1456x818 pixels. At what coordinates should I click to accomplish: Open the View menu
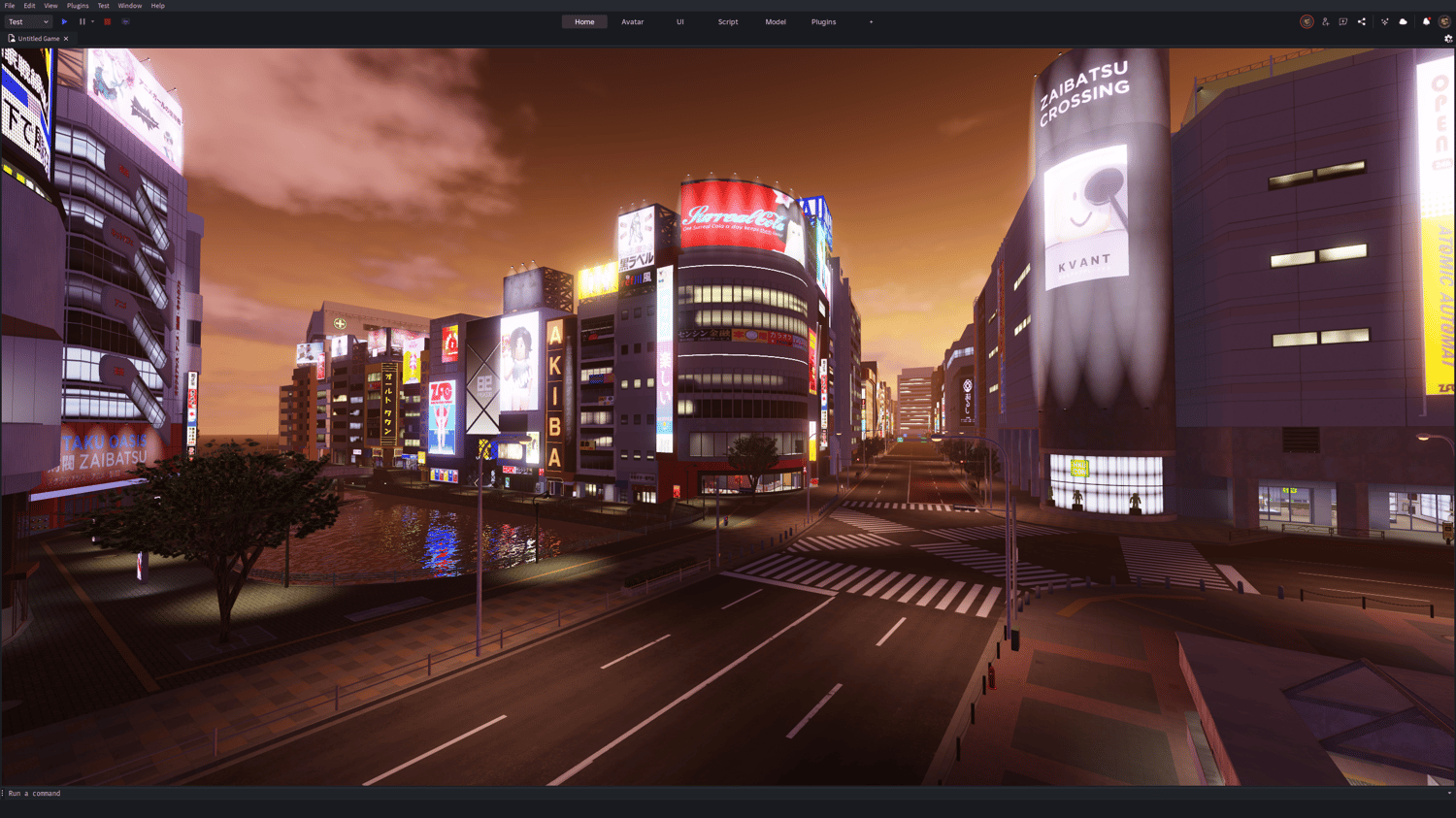50,6
